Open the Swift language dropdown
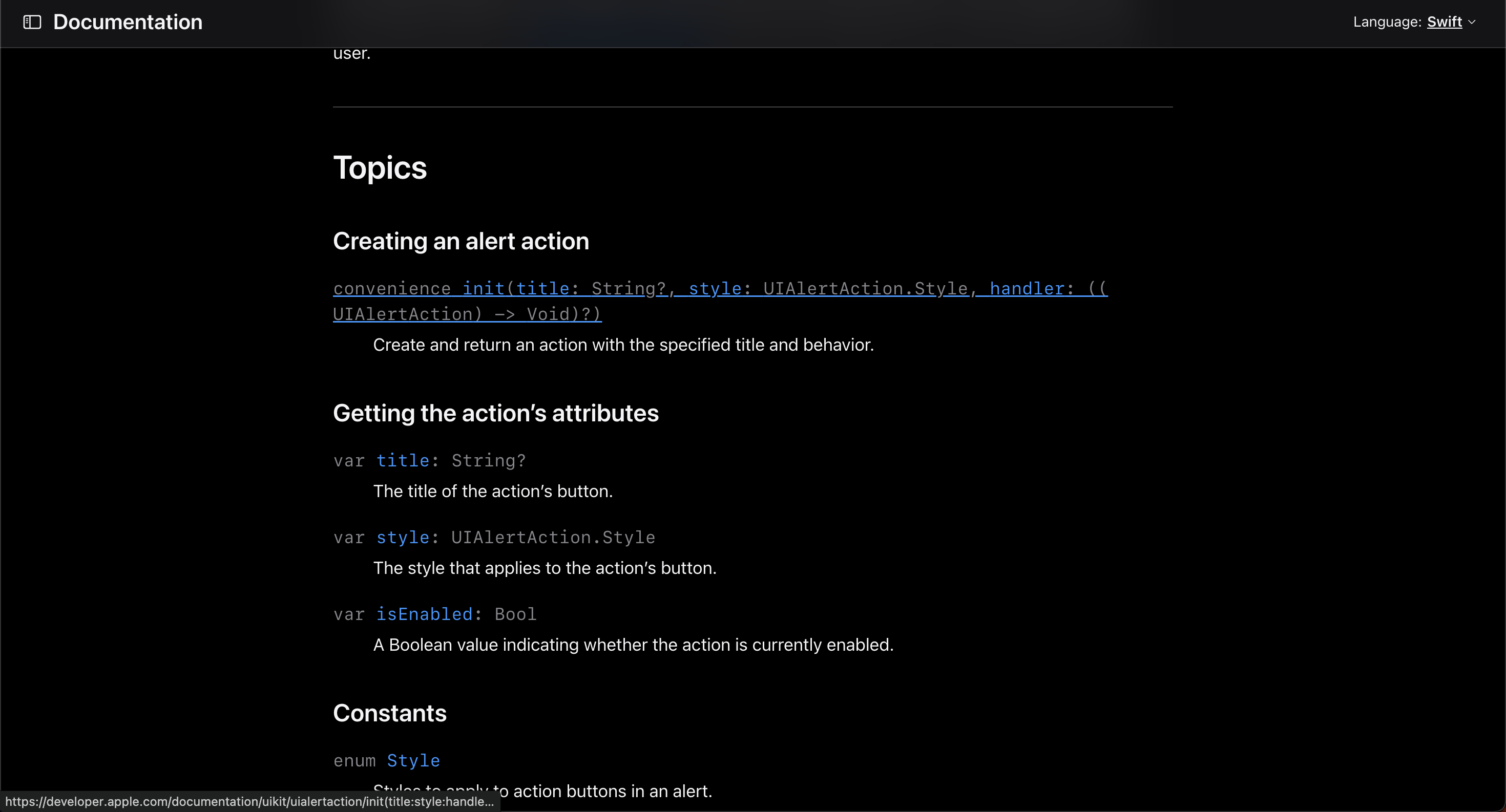1506x812 pixels. coord(1444,22)
